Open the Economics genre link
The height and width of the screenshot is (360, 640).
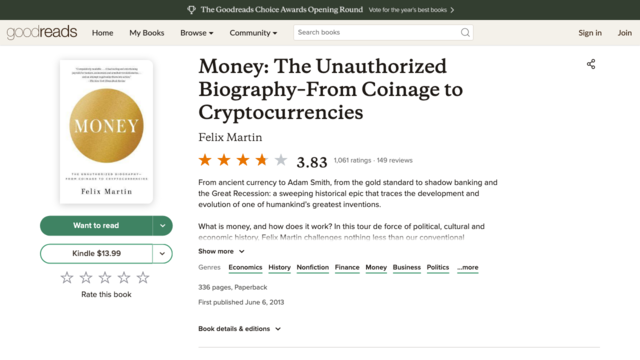[245, 267]
